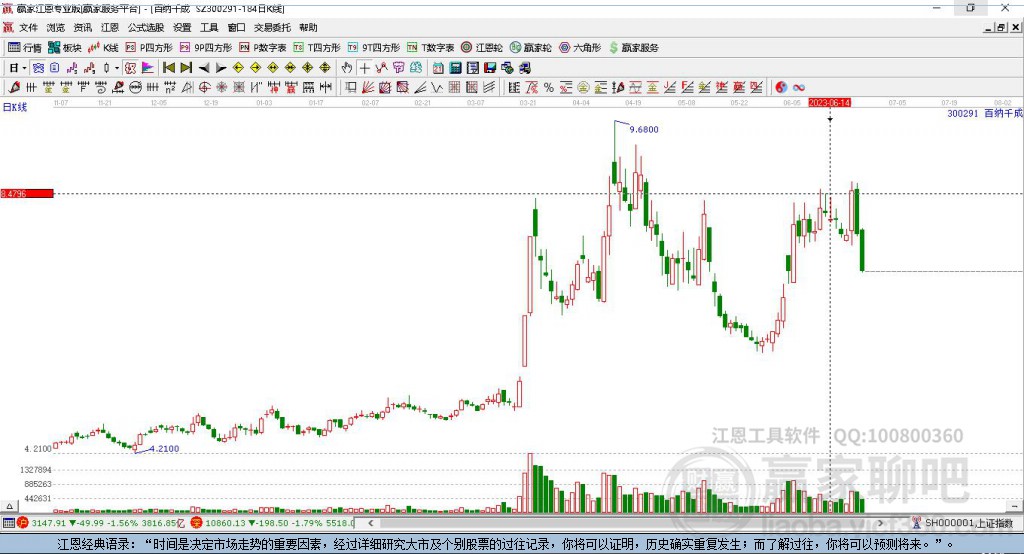Expand the indicator panel up-arrow at bottom left
This screenshot has width=1024, height=554.
[9, 506]
